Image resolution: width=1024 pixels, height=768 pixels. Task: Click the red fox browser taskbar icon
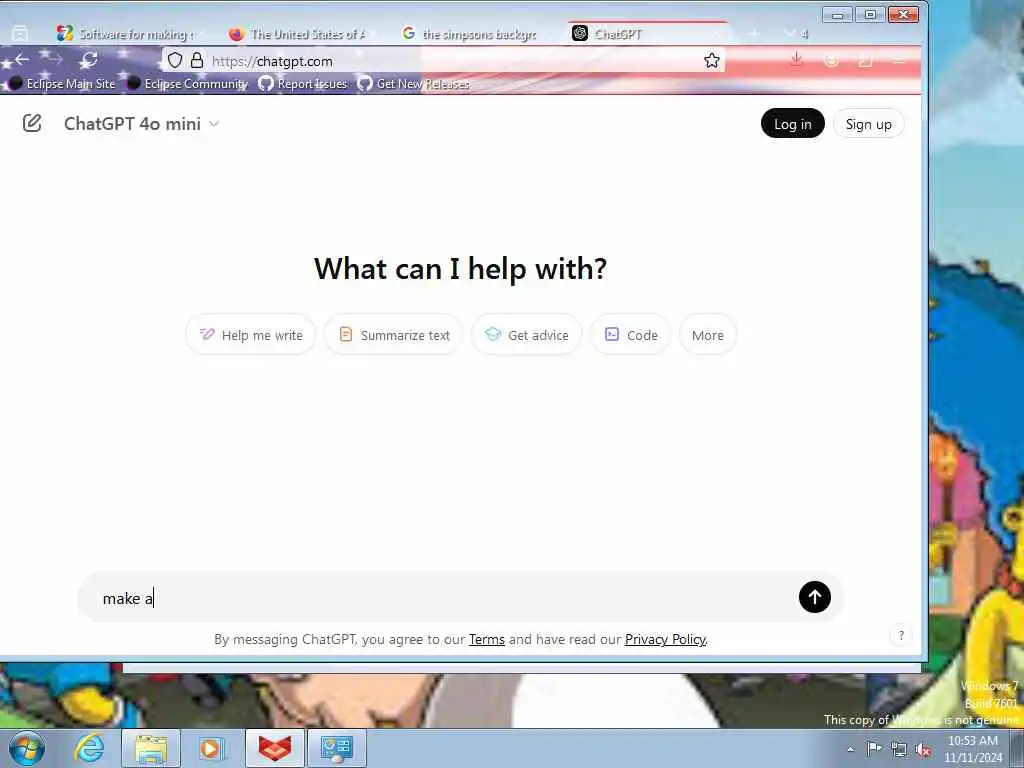point(275,748)
